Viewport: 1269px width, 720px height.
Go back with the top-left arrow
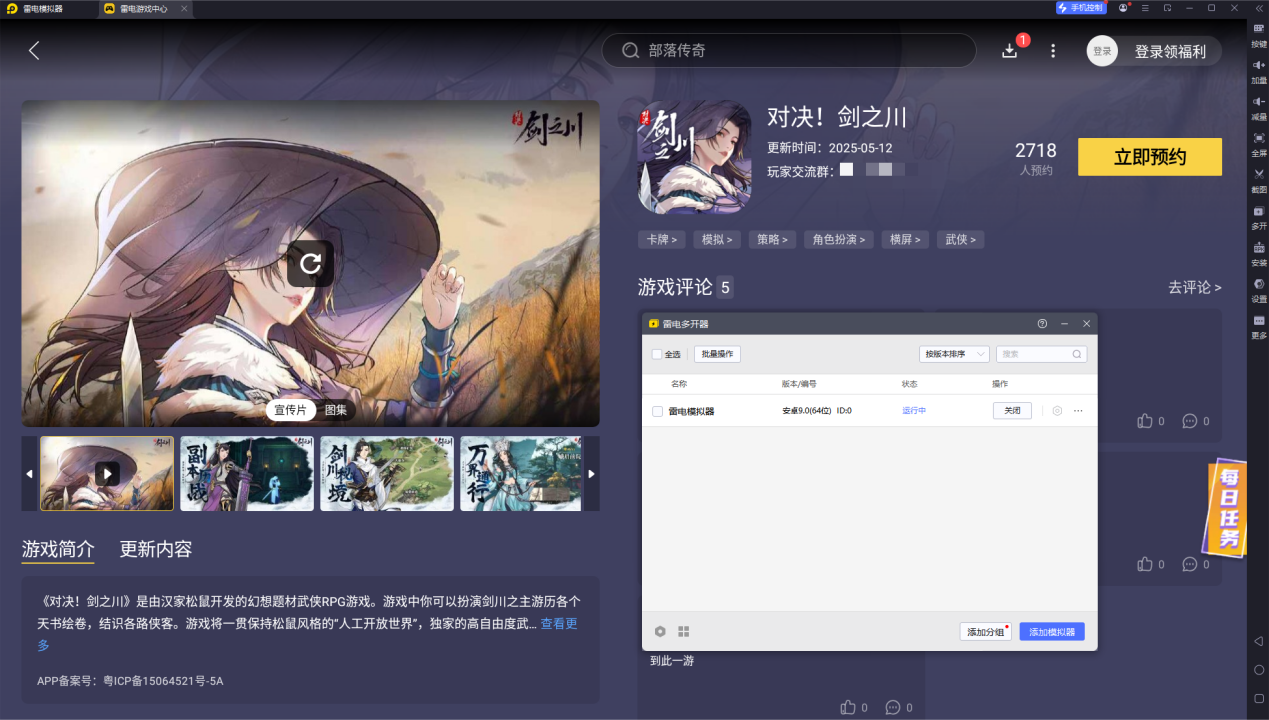point(34,50)
